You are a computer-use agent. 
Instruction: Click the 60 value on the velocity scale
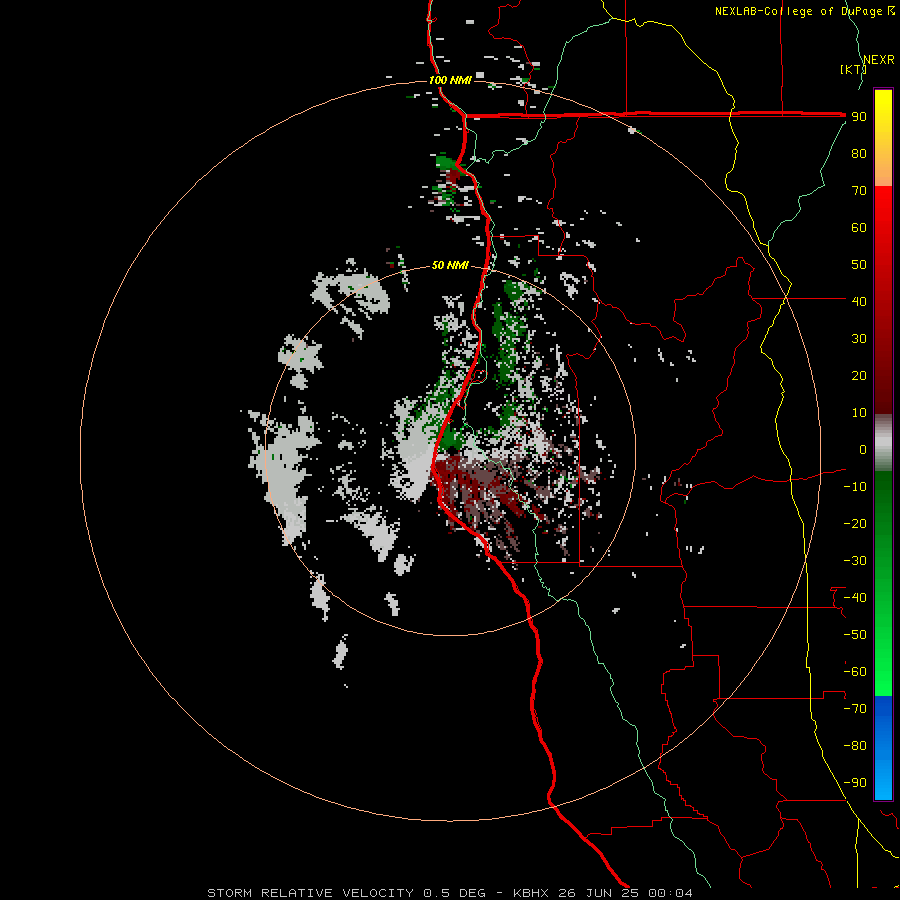(859, 228)
